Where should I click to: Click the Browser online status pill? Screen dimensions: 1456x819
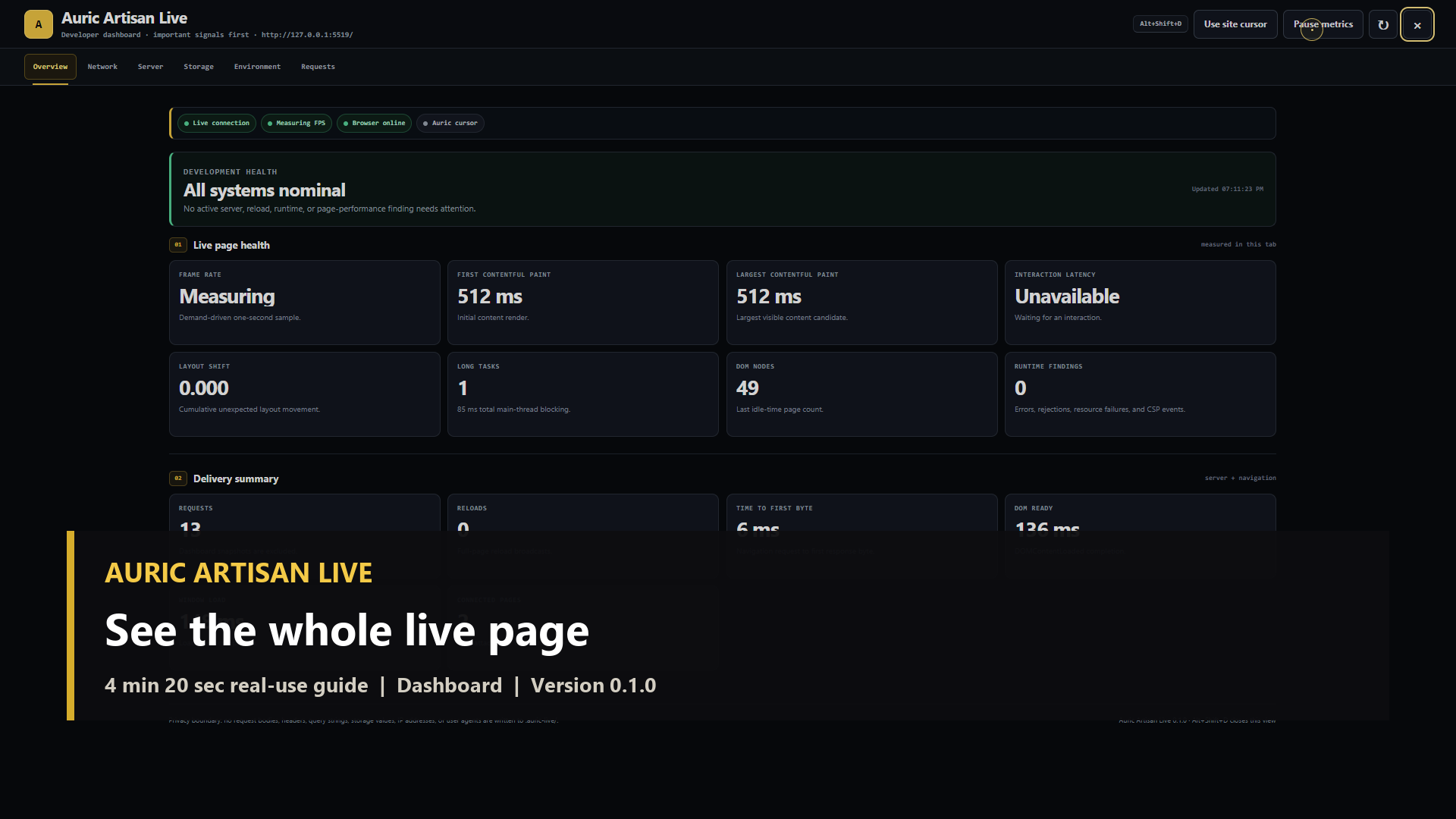point(374,123)
